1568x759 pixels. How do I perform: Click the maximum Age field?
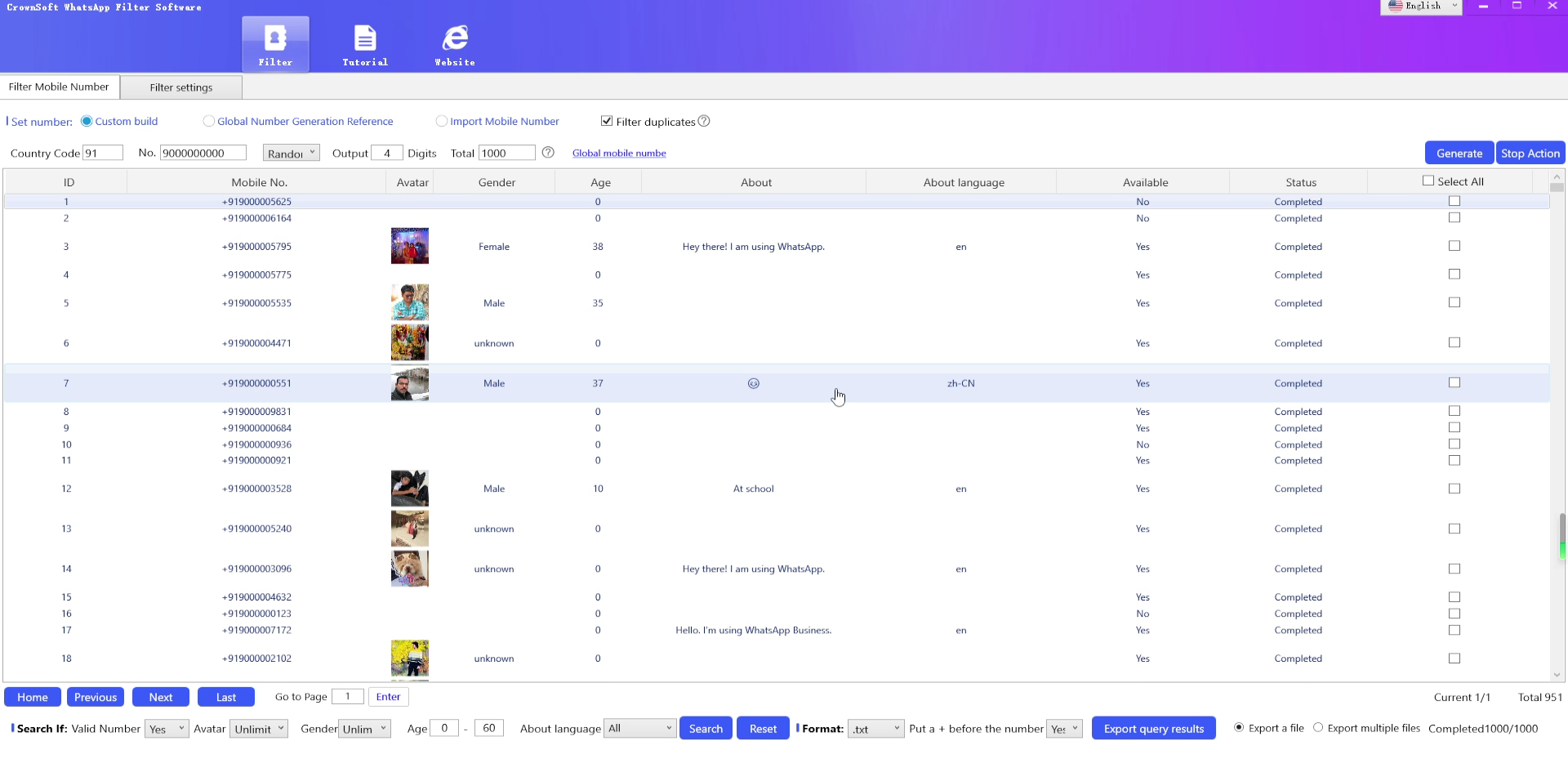pyautogui.click(x=489, y=728)
